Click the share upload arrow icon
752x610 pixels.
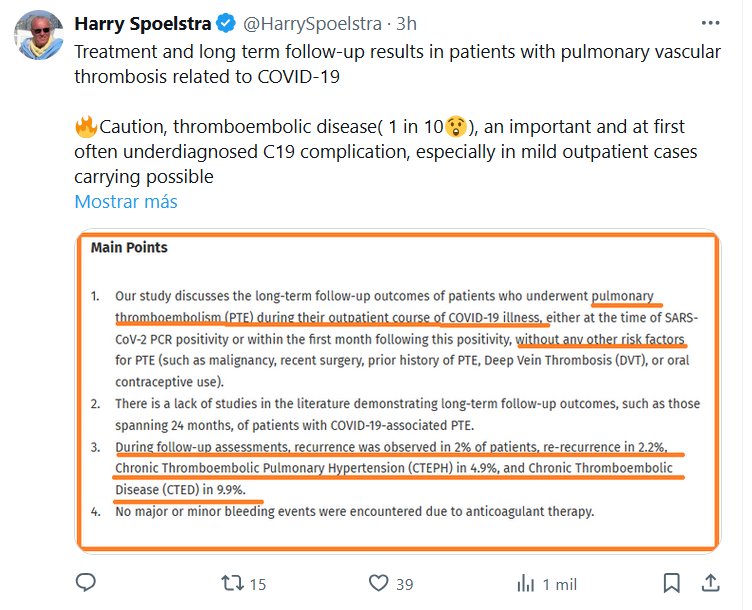click(711, 582)
